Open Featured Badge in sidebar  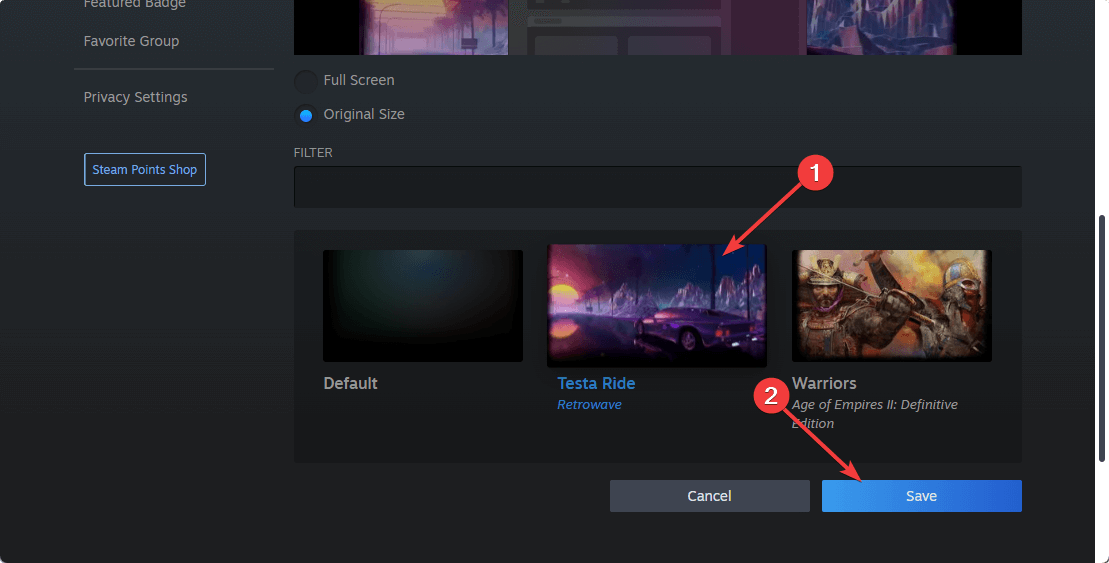134,4
